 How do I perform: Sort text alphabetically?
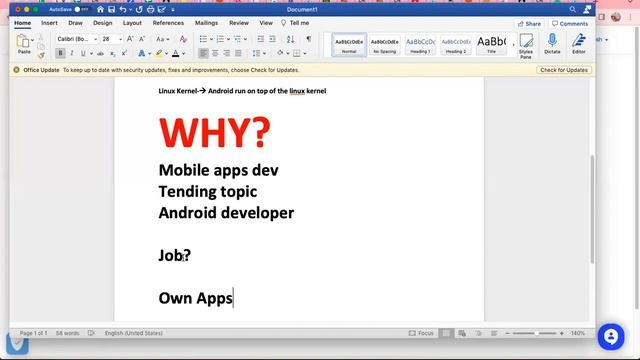(x=290, y=39)
